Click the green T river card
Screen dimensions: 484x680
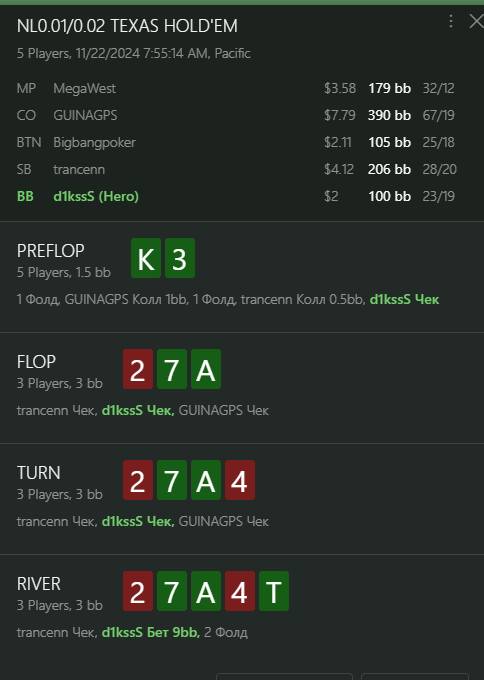pos(274,591)
